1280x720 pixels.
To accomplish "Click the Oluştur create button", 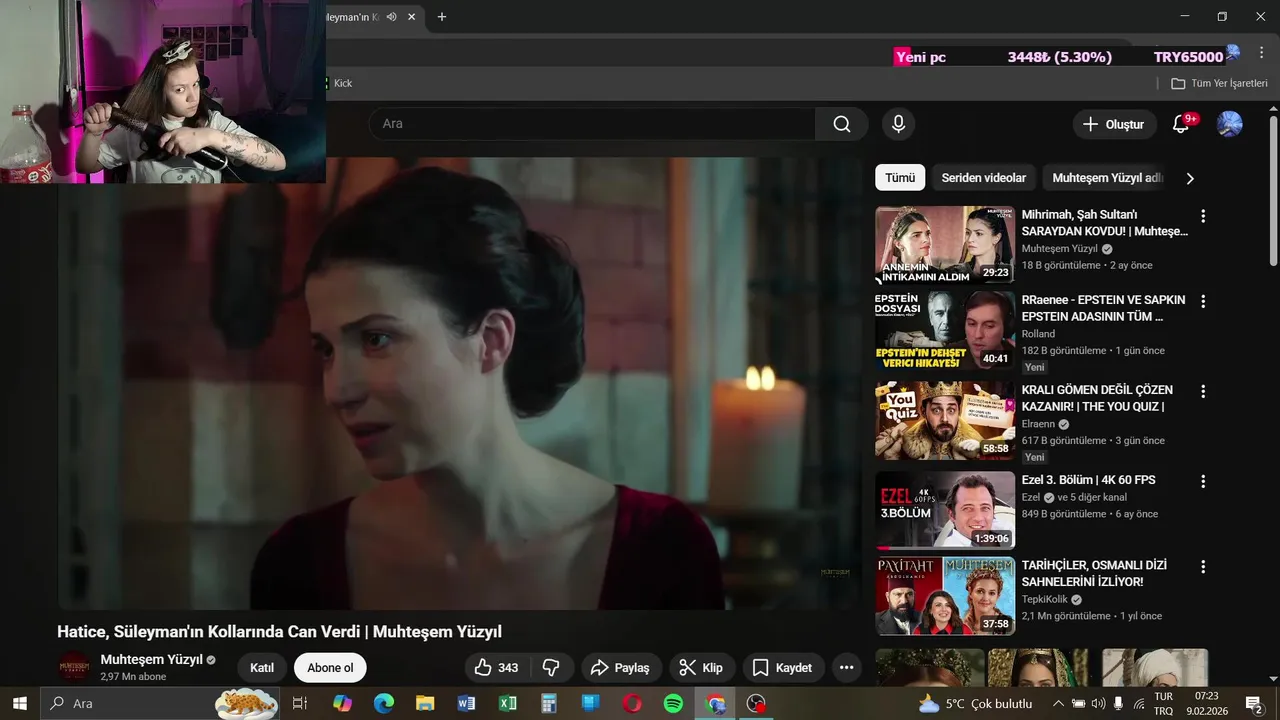I will (x=1115, y=124).
